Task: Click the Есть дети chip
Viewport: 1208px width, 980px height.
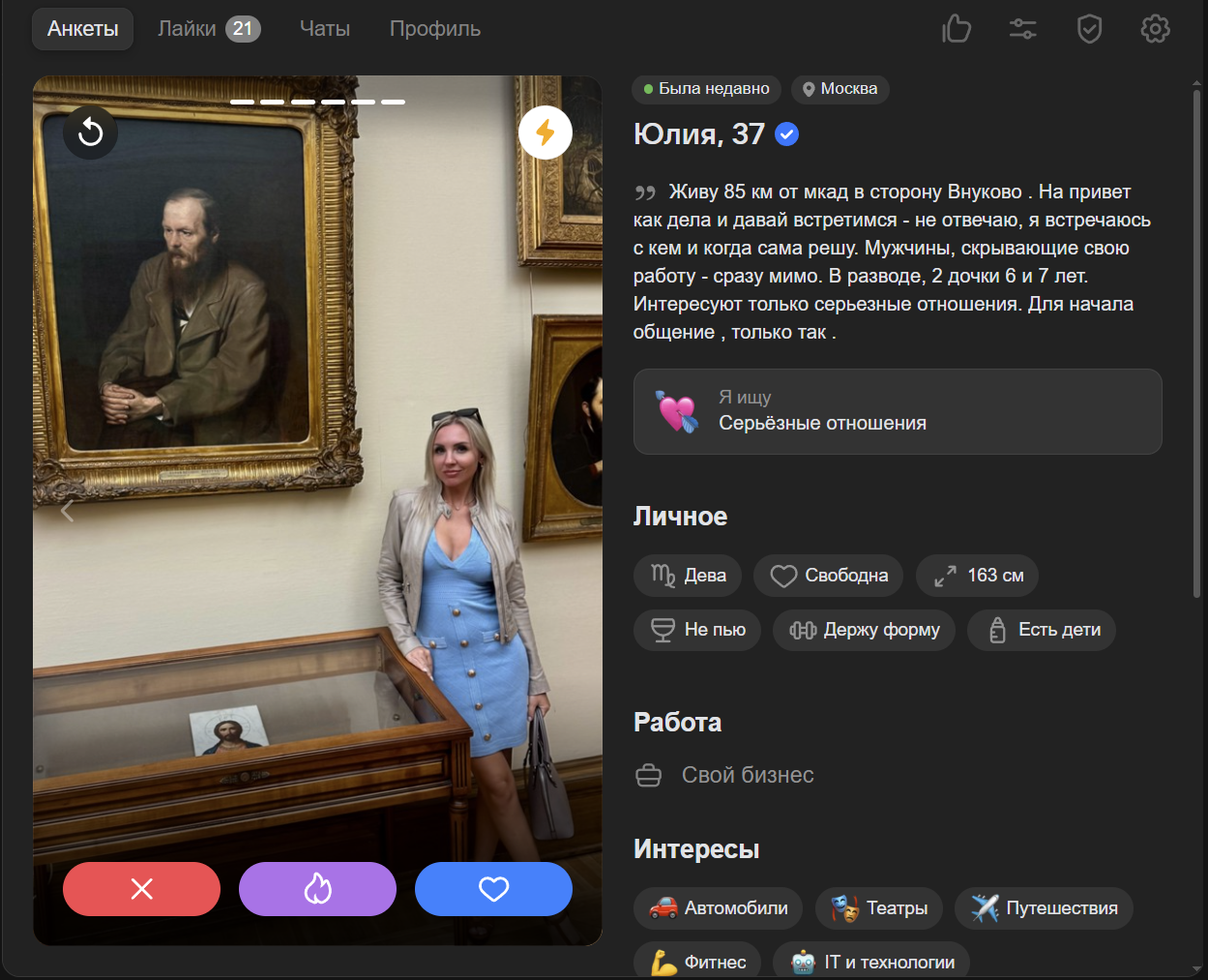Action: pyautogui.click(x=1042, y=630)
